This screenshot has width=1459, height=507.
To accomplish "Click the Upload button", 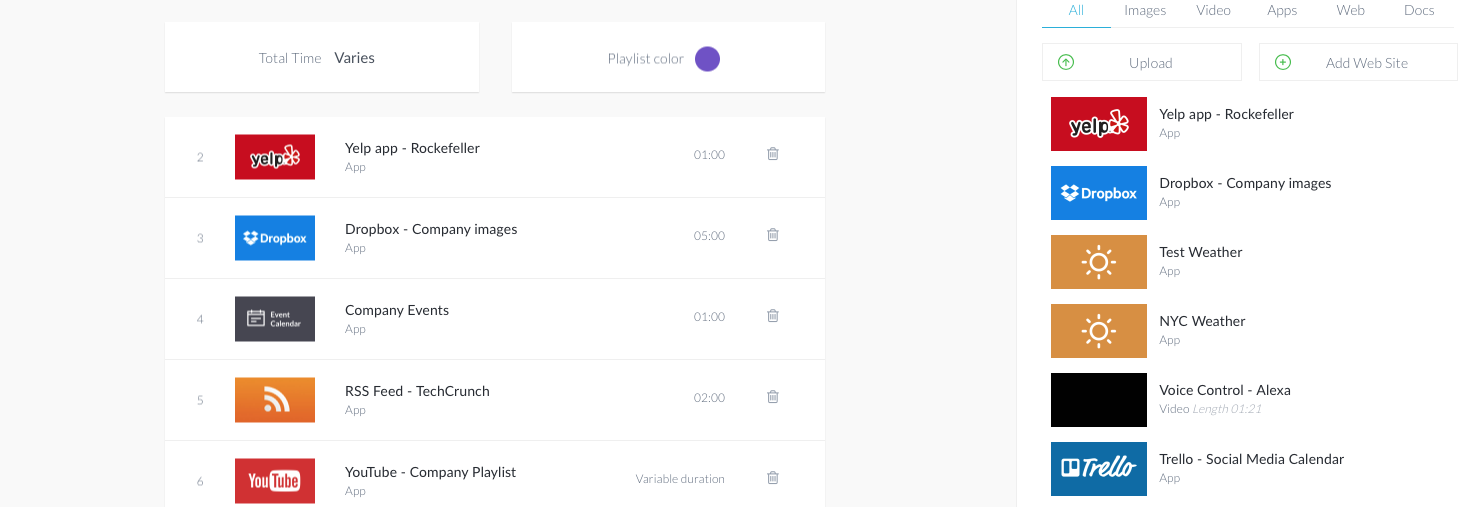I will [x=1142, y=62].
